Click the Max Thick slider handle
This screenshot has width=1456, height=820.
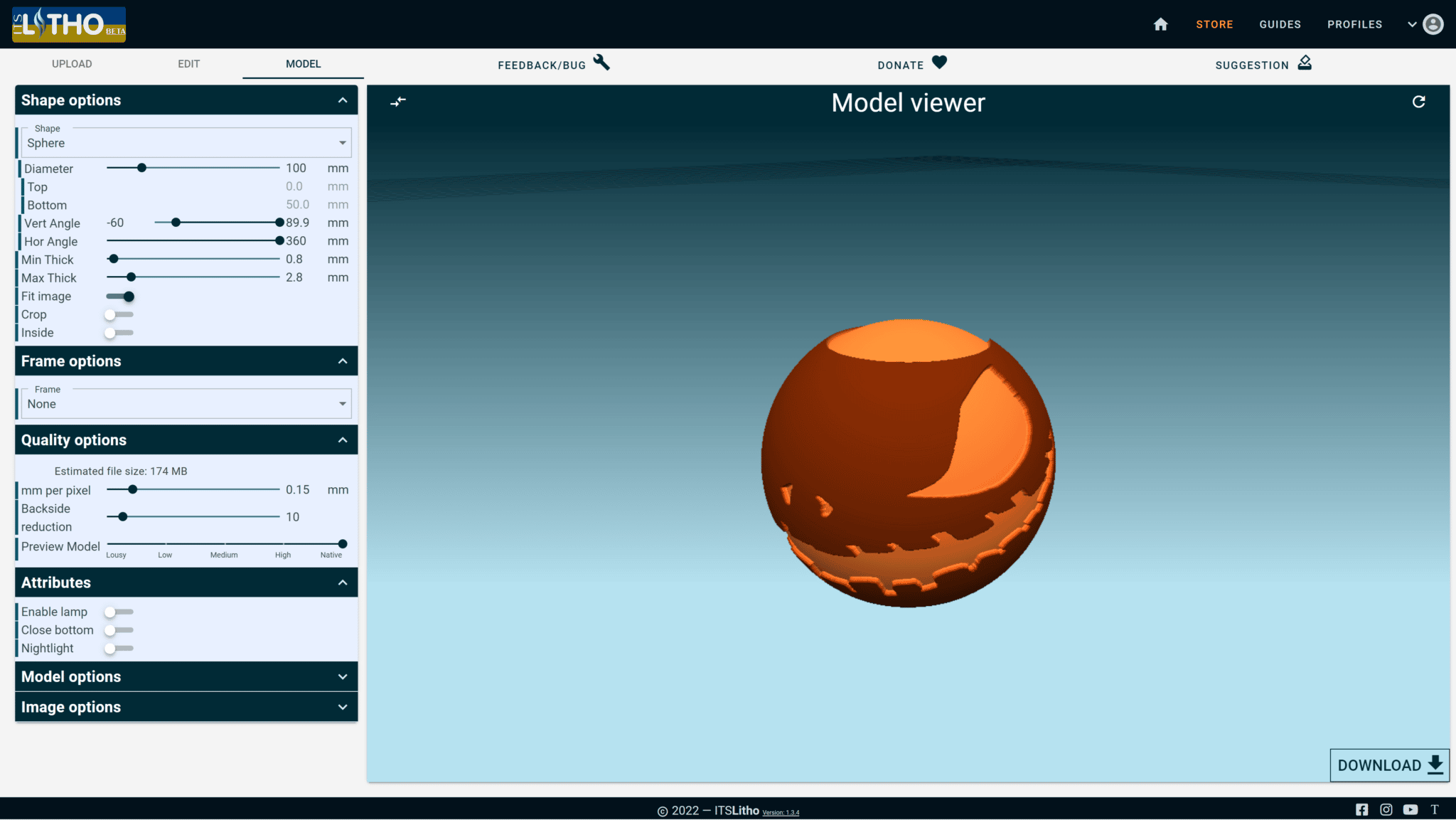[x=131, y=277]
